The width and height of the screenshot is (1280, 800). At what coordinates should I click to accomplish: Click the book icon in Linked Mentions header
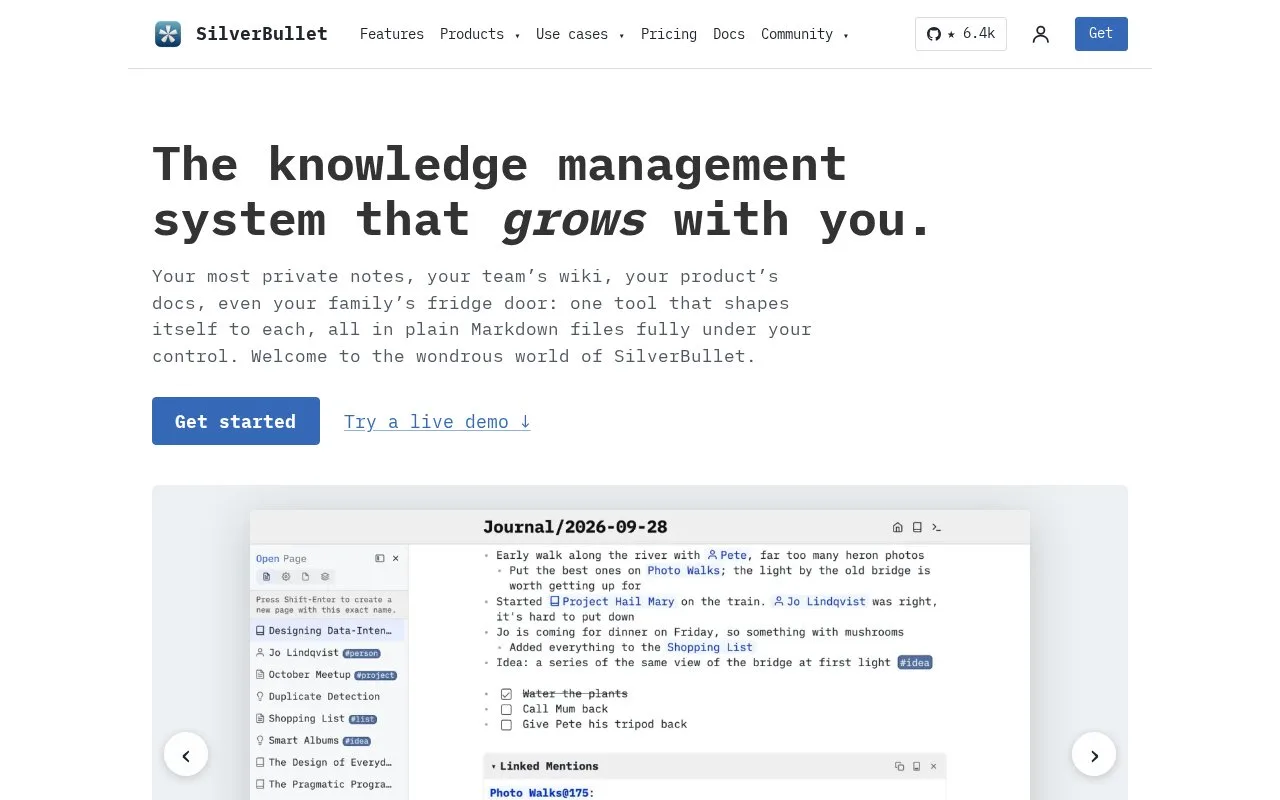coord(916,766)
